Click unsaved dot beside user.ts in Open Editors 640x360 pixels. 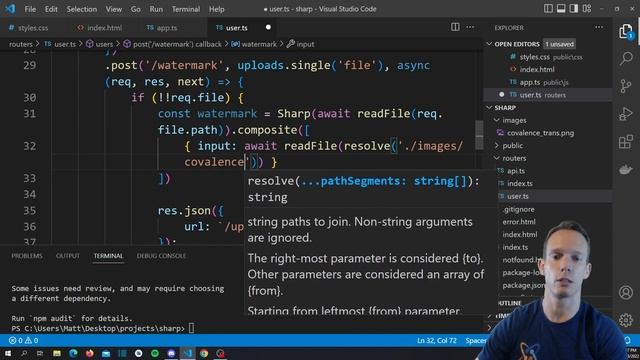[x=502, y=95]
